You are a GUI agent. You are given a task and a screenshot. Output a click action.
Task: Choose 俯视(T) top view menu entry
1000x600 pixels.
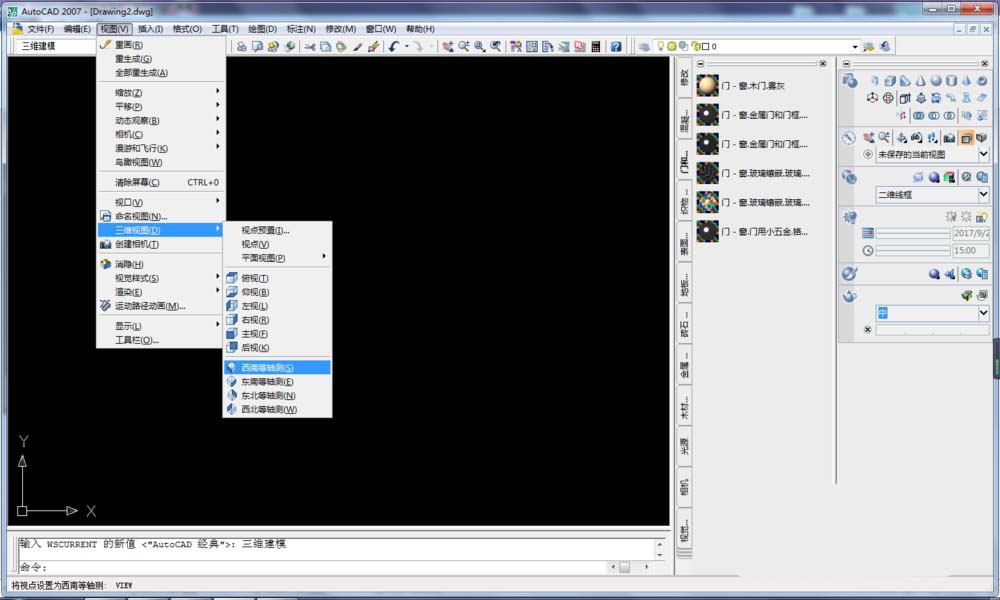click(255, 278)
